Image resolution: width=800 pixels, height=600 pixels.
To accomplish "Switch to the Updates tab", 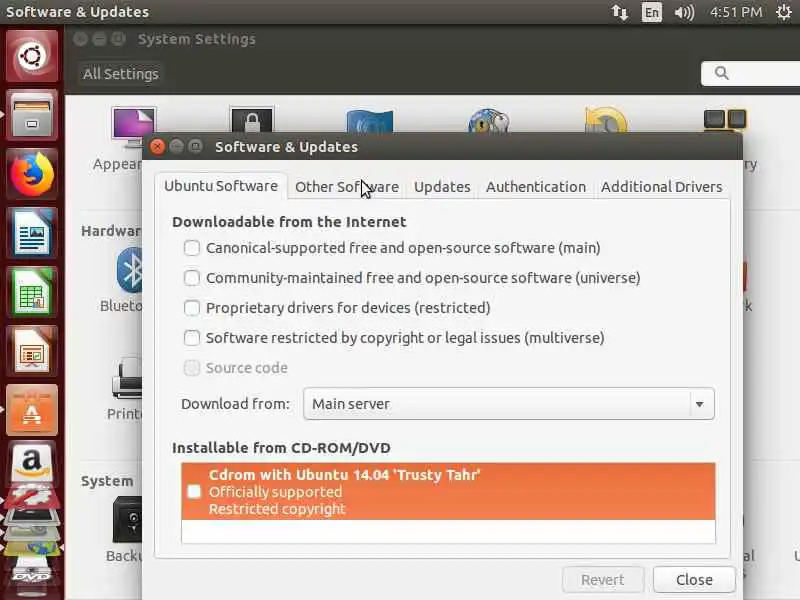I will tap(442, 187).
